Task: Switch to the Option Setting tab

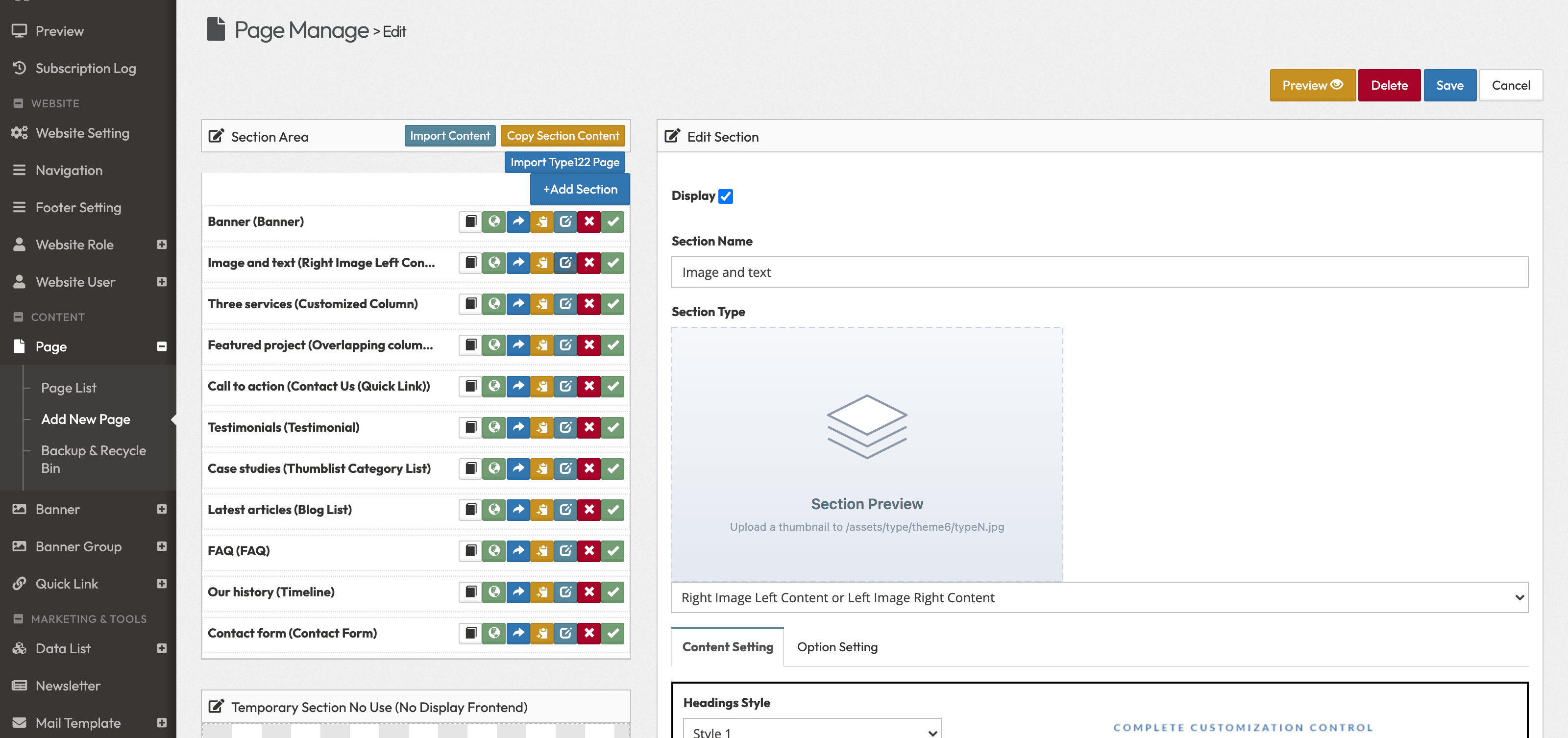Action: pos(837,647)
